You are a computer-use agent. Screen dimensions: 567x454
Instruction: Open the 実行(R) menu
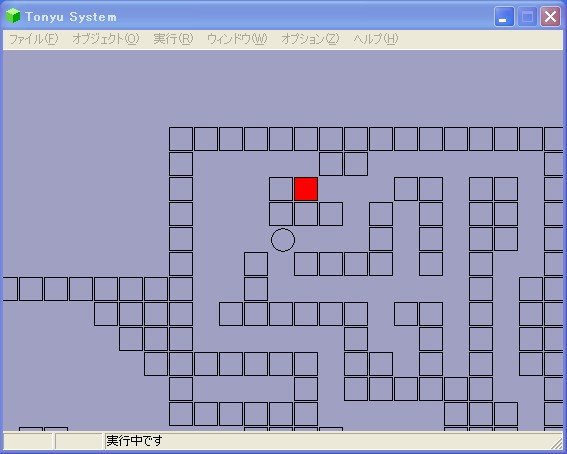coord(173,39)
